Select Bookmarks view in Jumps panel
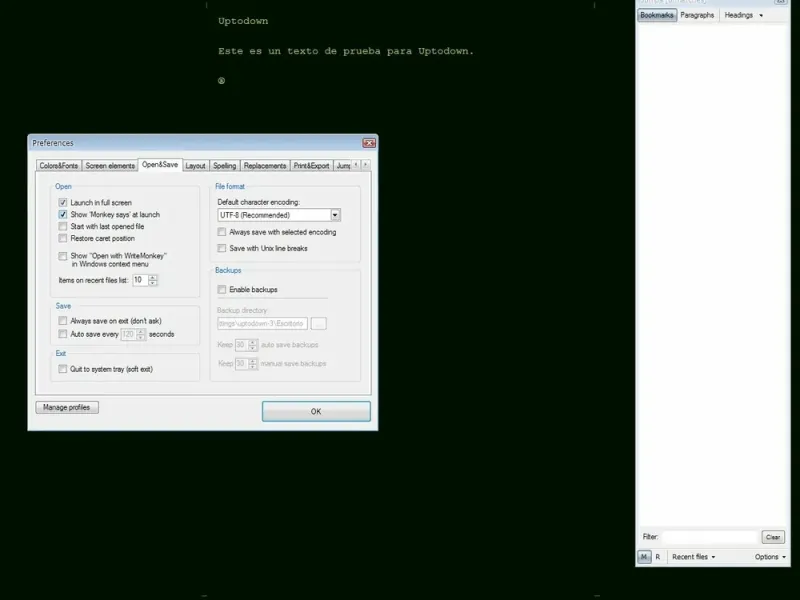Screen dimensions: 800x600 click(x=657, y=15)
